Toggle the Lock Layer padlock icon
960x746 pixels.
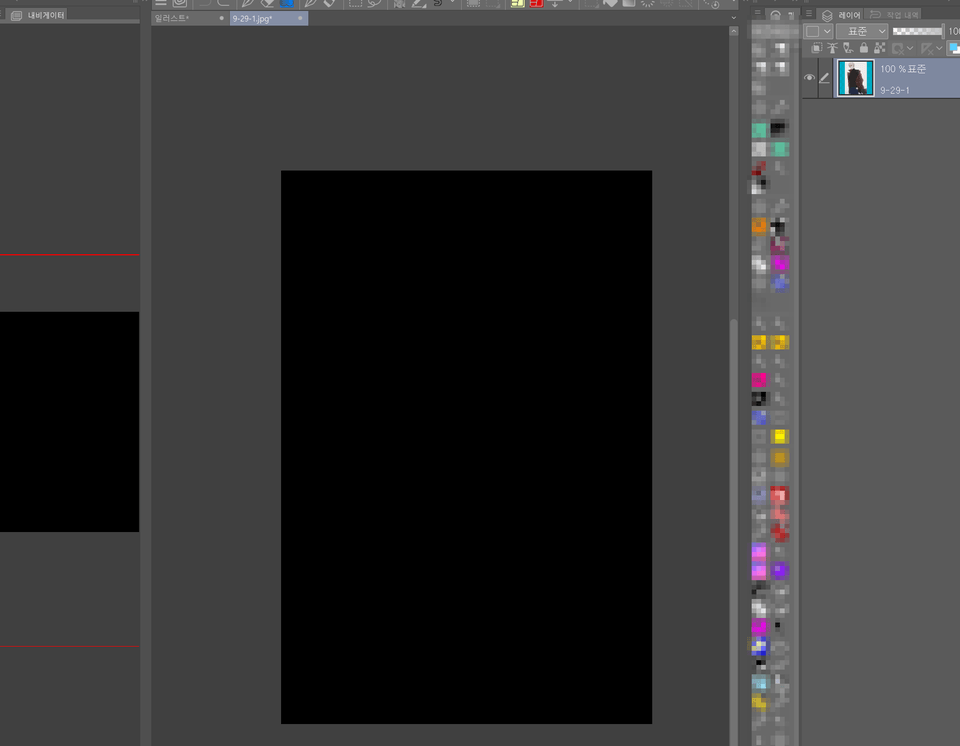(863, 48)
